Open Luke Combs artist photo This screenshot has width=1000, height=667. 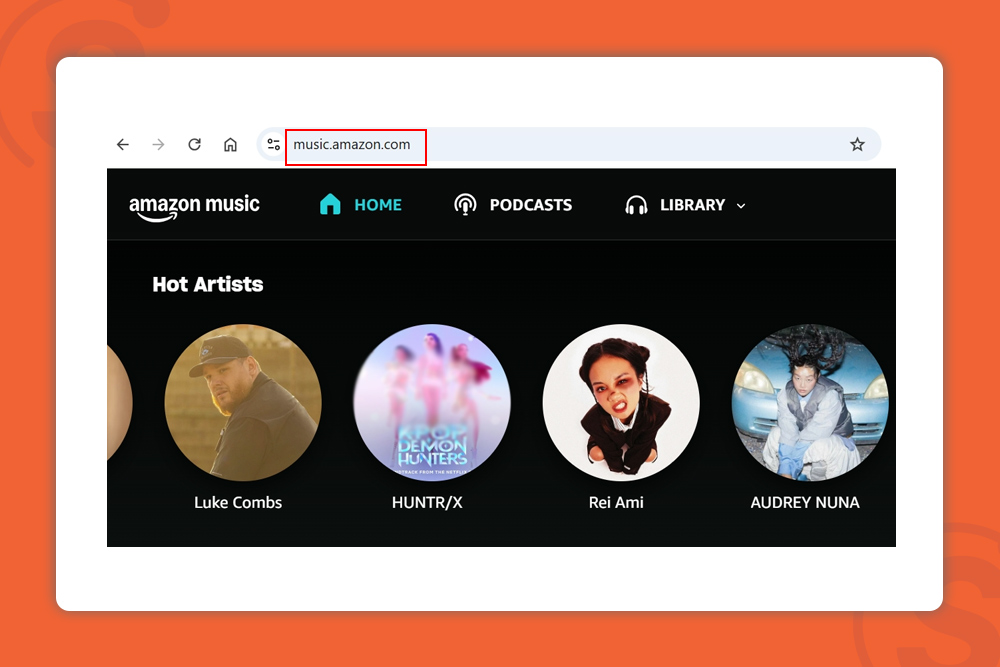(243, 402)
